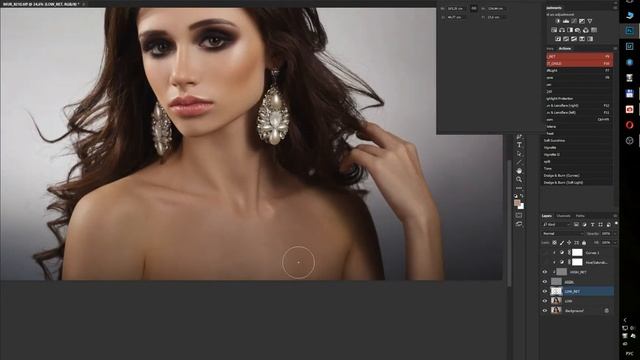Open Lightroom from the taskbar
The height and width of the screenshot is (360, 640).
coord(629,47)
